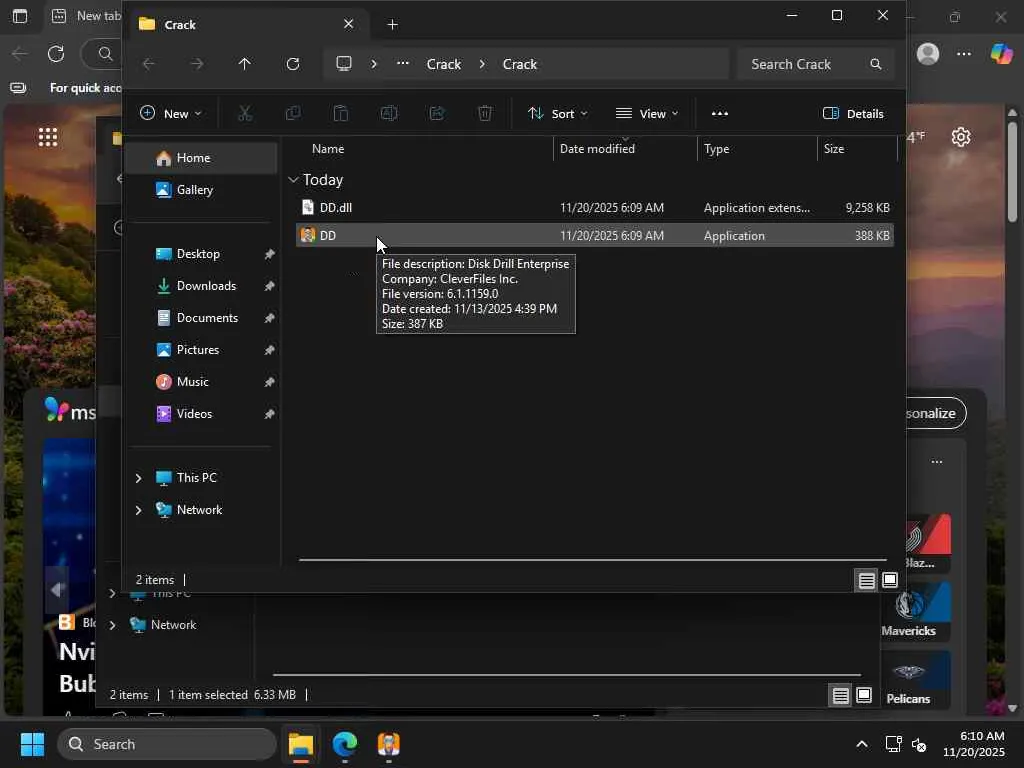This screenshot has height=768, width=1024.
Task: Open the Windows Start menu
Action: [32, 744]
